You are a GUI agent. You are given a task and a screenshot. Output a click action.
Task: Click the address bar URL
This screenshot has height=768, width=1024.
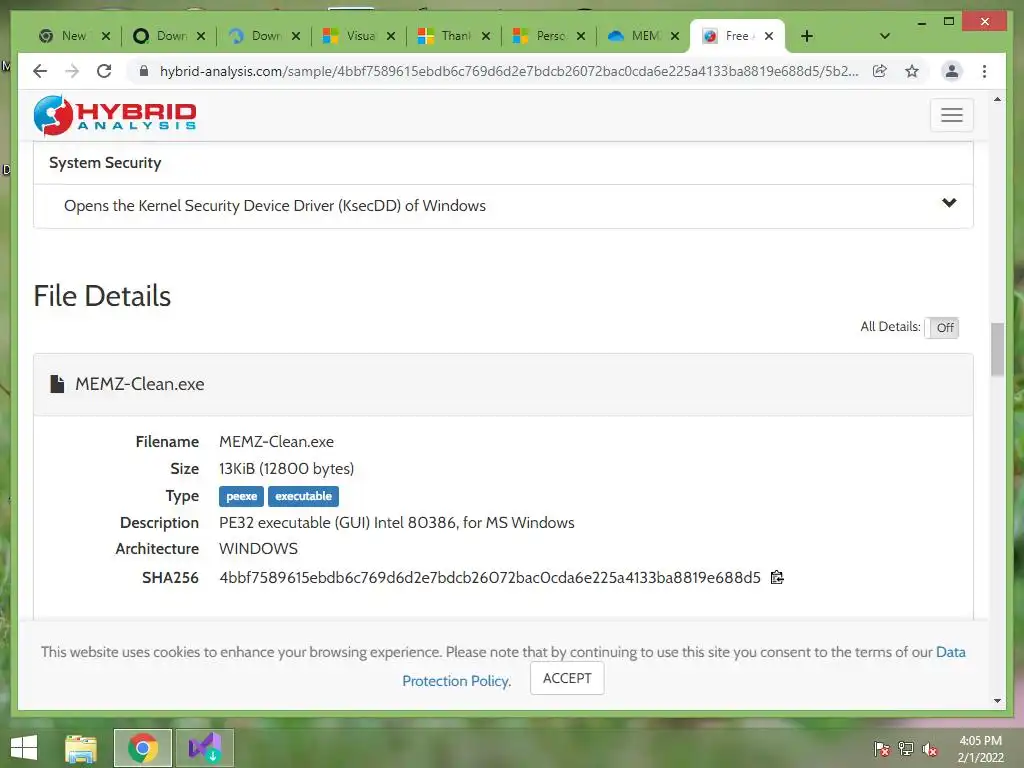509,71
